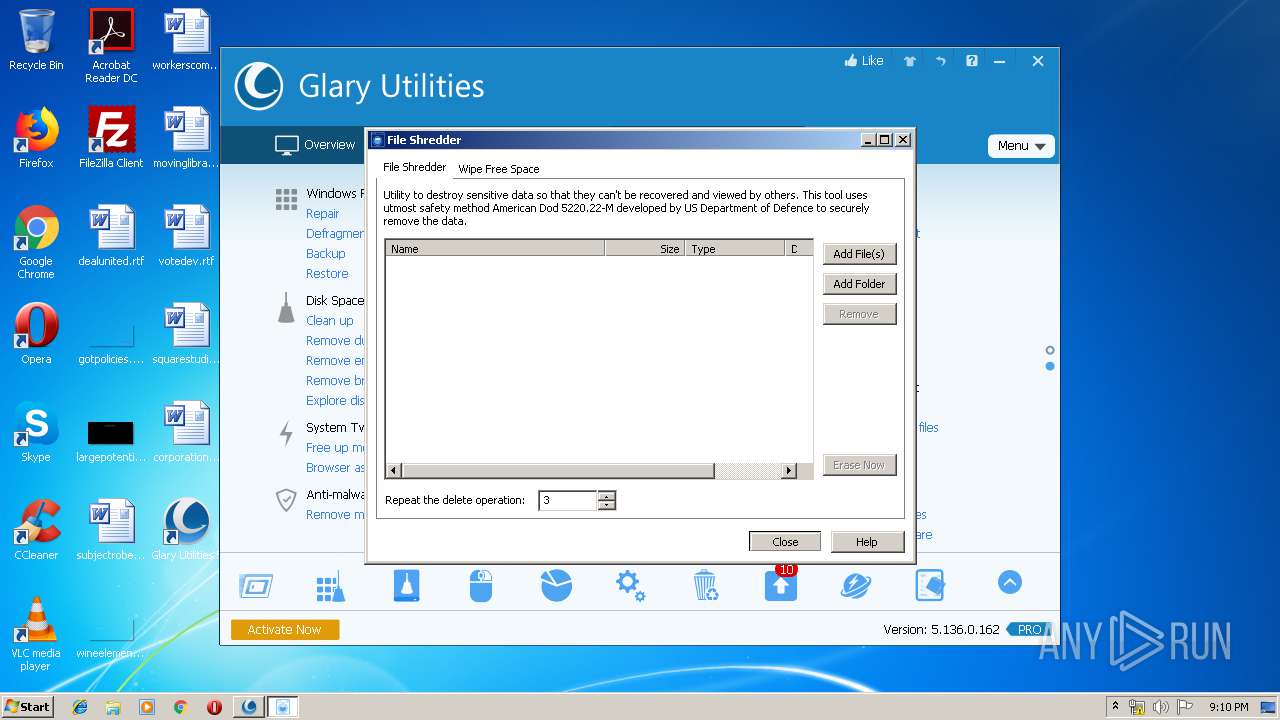Click the Add File(s) button
This screenshot has width=1280, height=720.
point(859,254)
